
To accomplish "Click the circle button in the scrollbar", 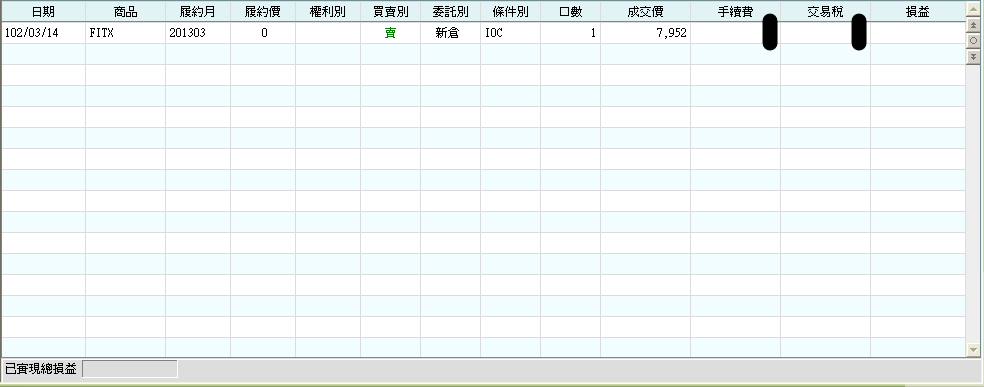I will point(973,41).
